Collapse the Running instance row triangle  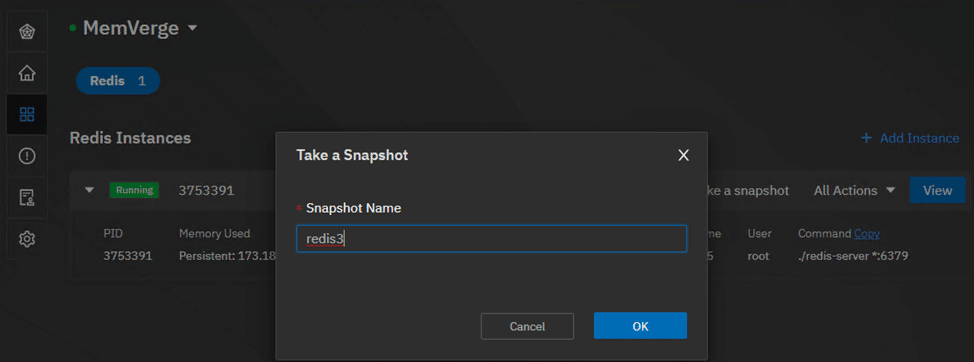point(89,190)
